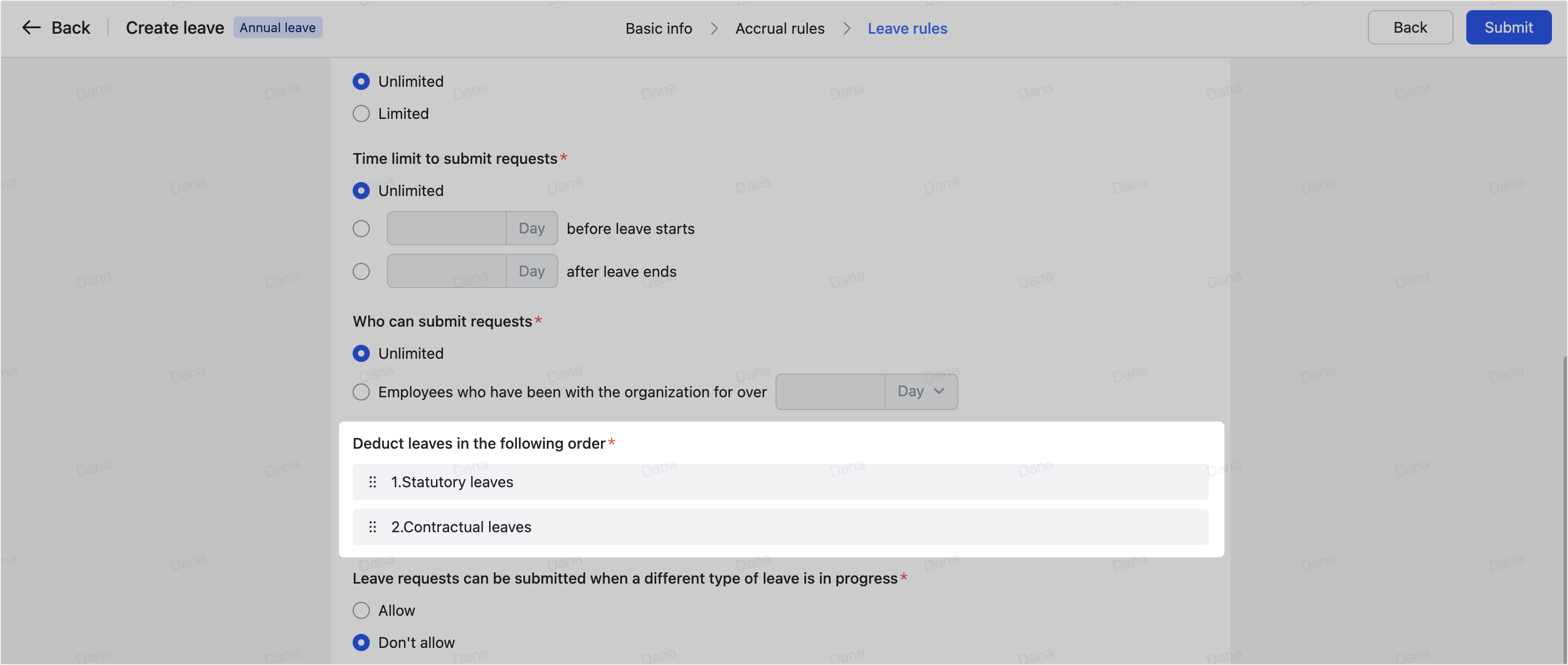Select the after leave ends option
This screenshot has height=665, width=1568.
point(361,271)
